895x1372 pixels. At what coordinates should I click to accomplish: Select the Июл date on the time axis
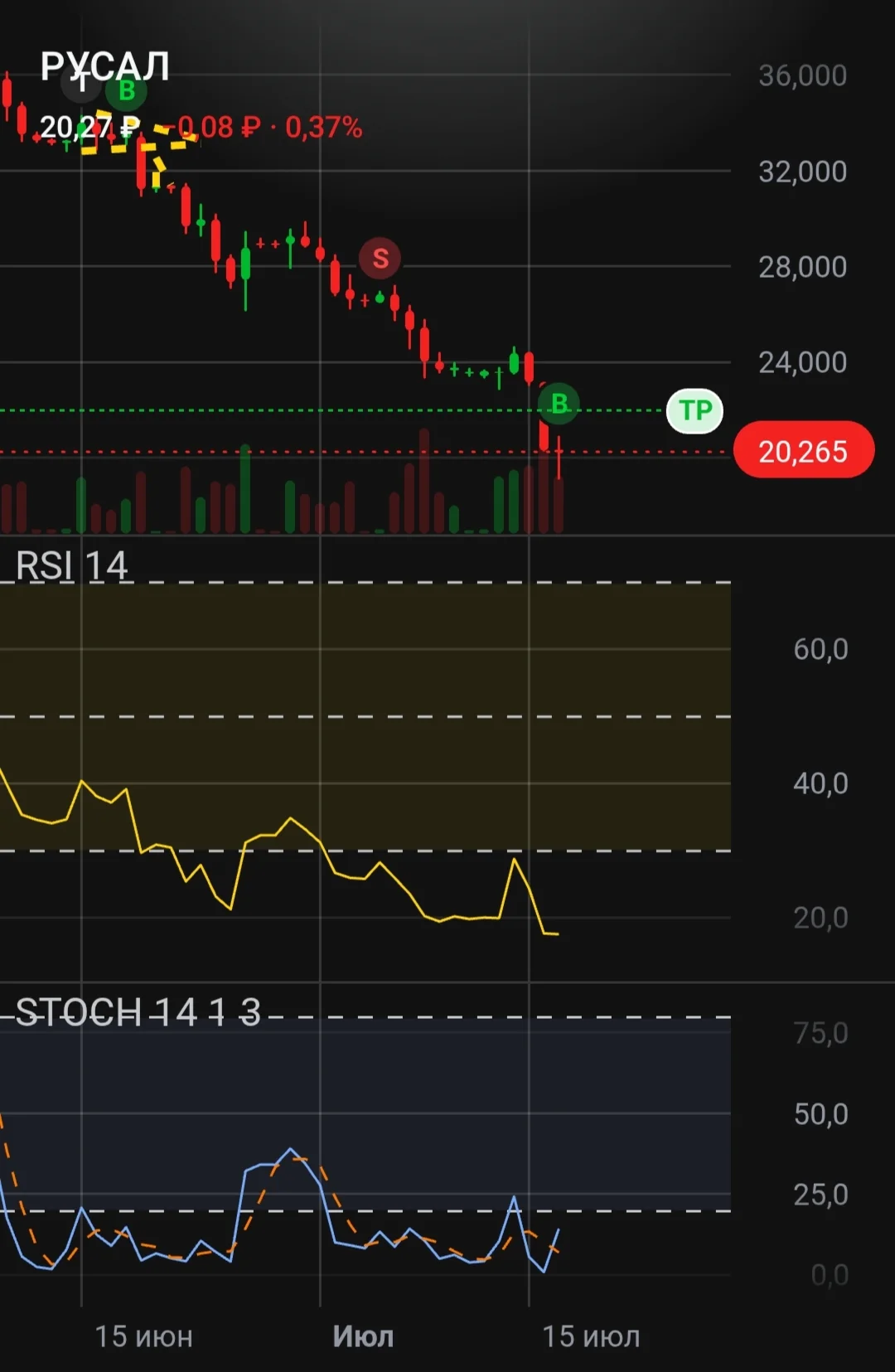363,1336
